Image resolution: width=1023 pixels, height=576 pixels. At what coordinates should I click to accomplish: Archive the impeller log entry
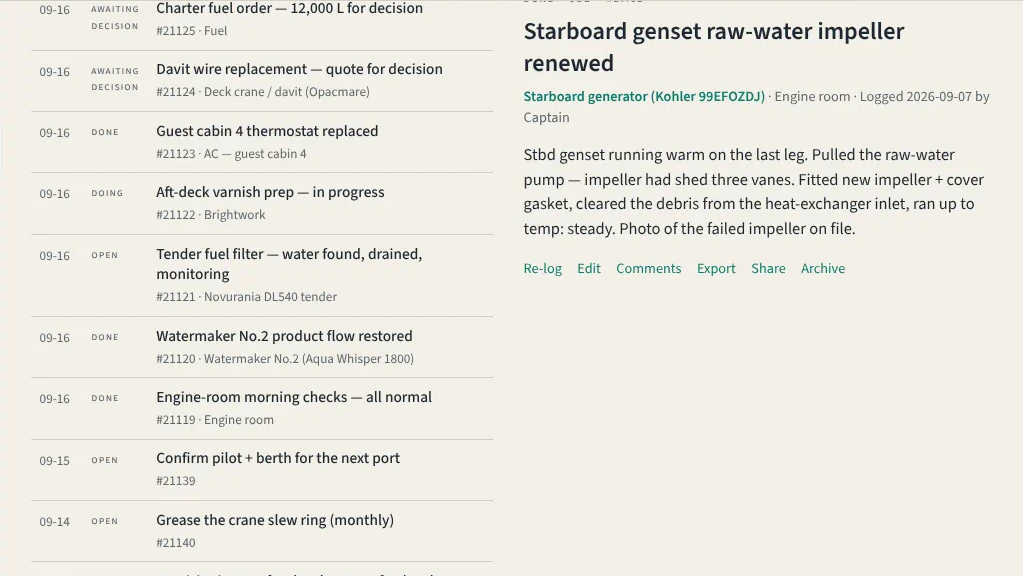(x=823, y=269)
